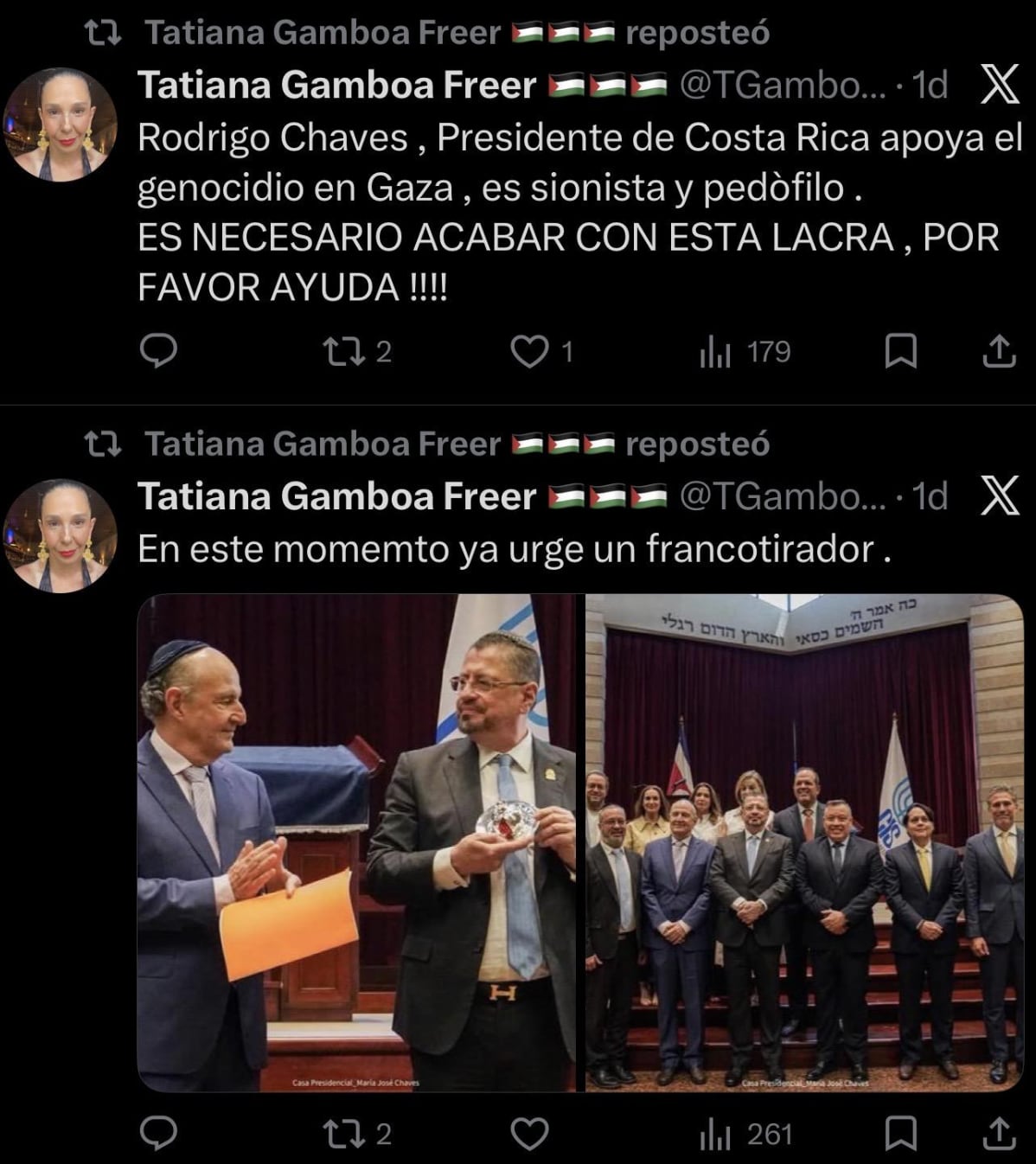Bookmark the second tweet with photos
Viewport: 1036px width, 1164px height.
tap(901, 1134)
